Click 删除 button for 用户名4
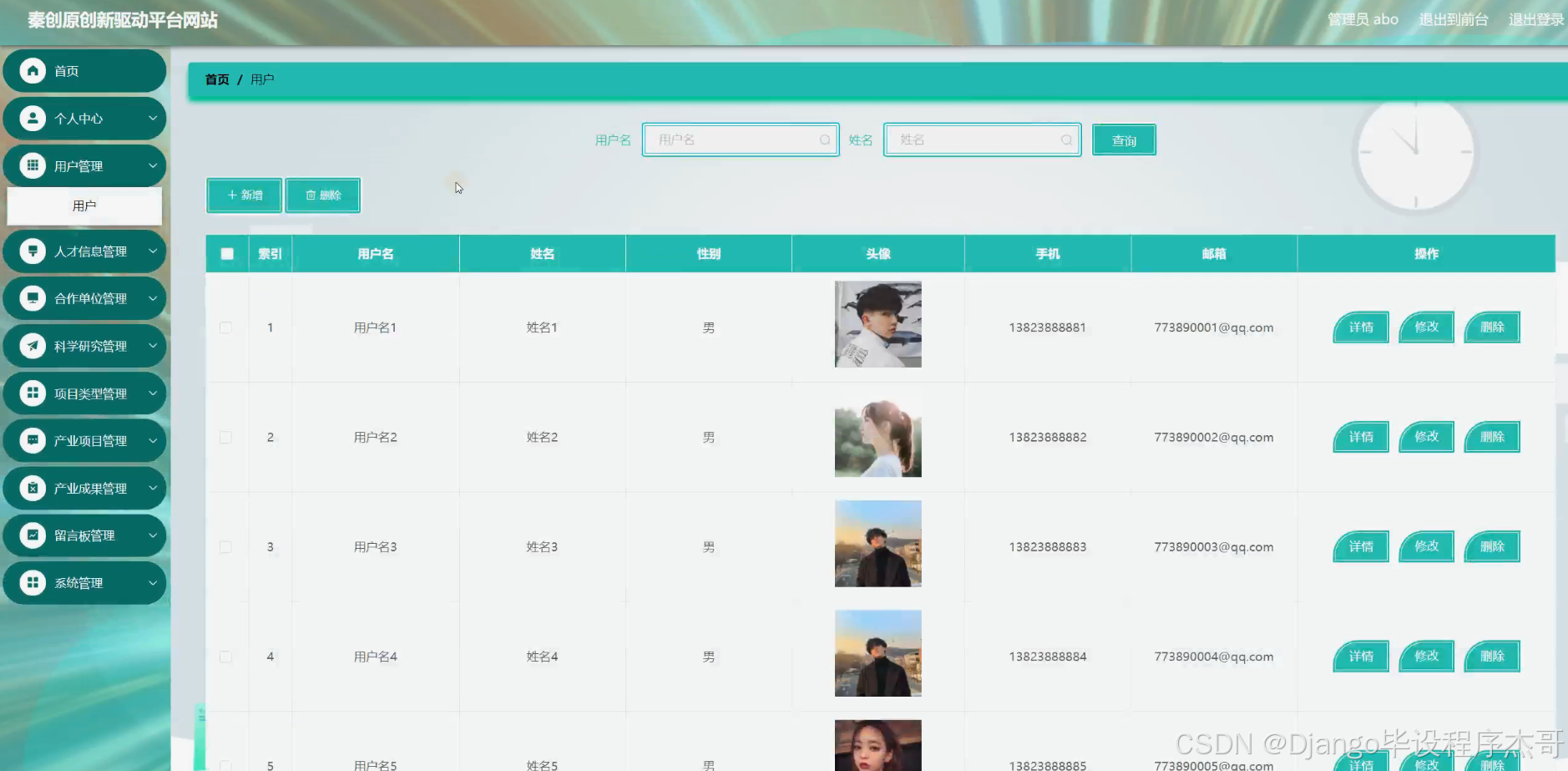This screenshot has width=1568, height=771. (x=1492, y=657)
